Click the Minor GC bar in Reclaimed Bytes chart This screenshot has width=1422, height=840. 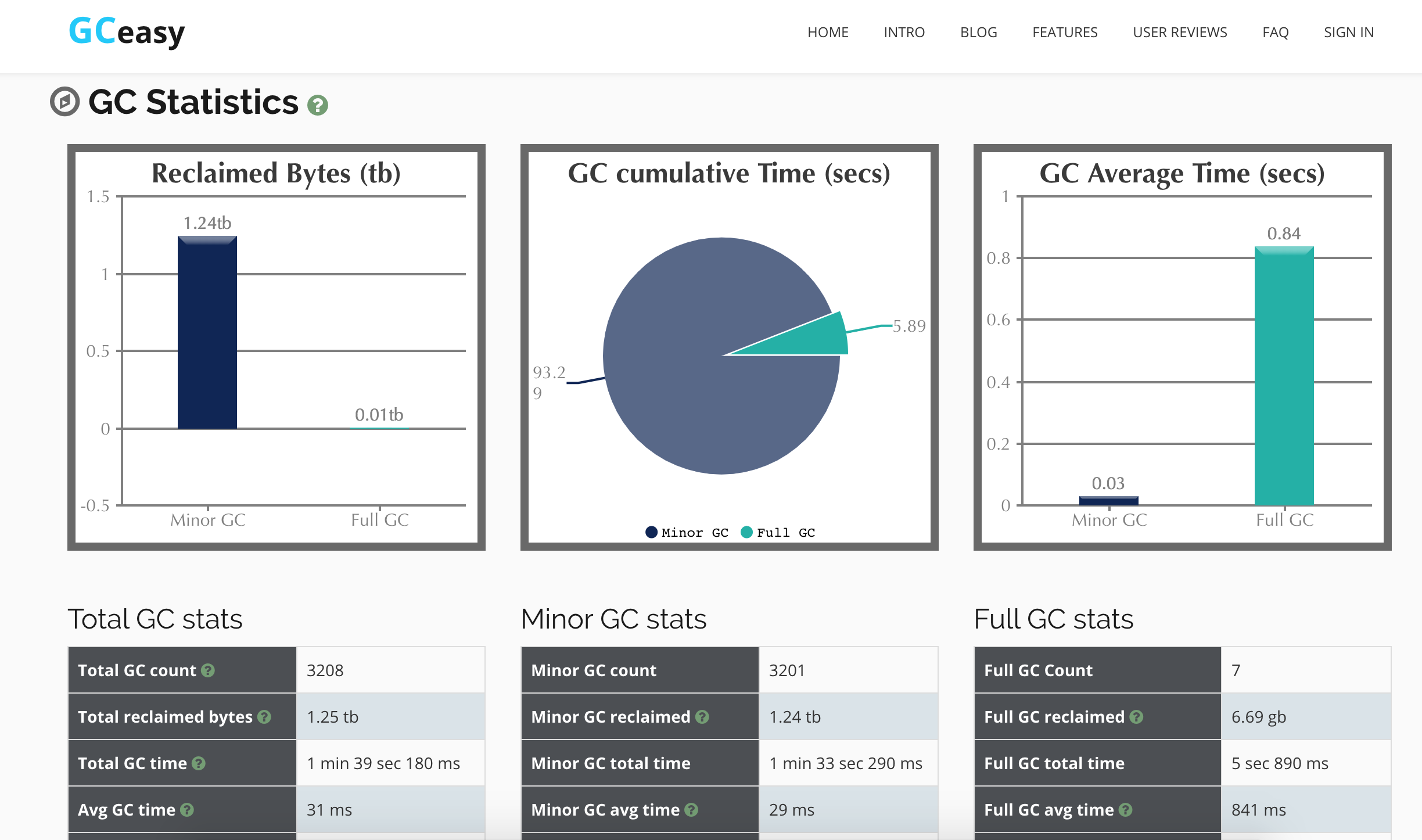coord(207,333)
